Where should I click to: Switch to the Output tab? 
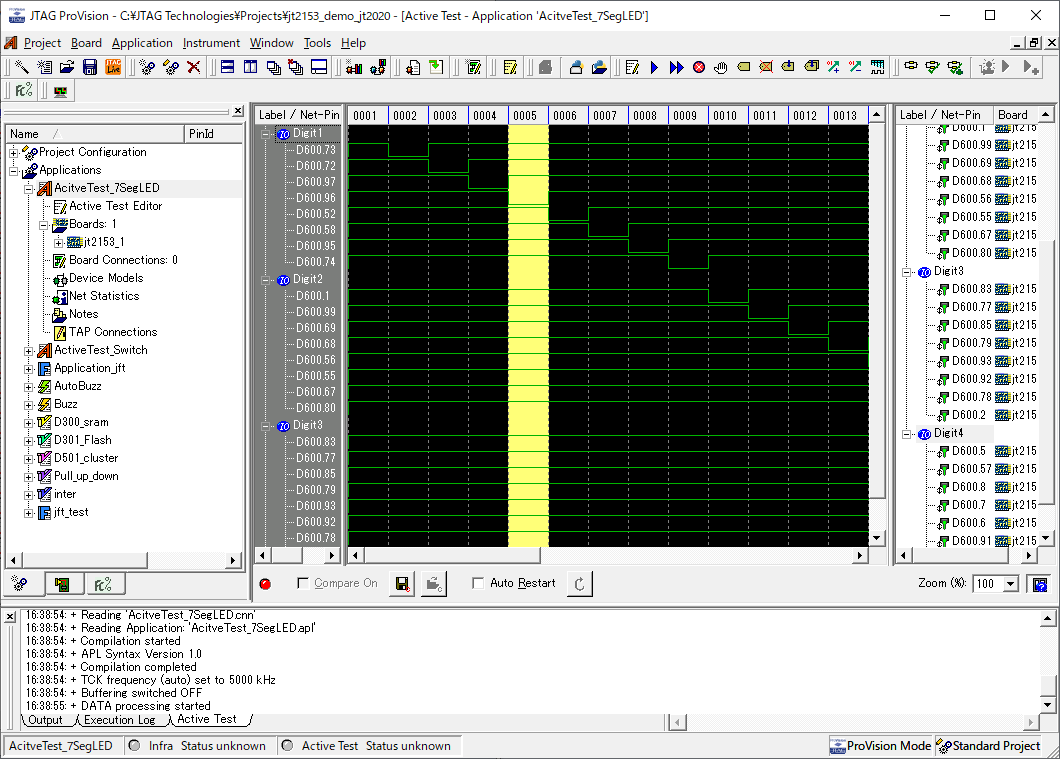[x=45, y=720]
